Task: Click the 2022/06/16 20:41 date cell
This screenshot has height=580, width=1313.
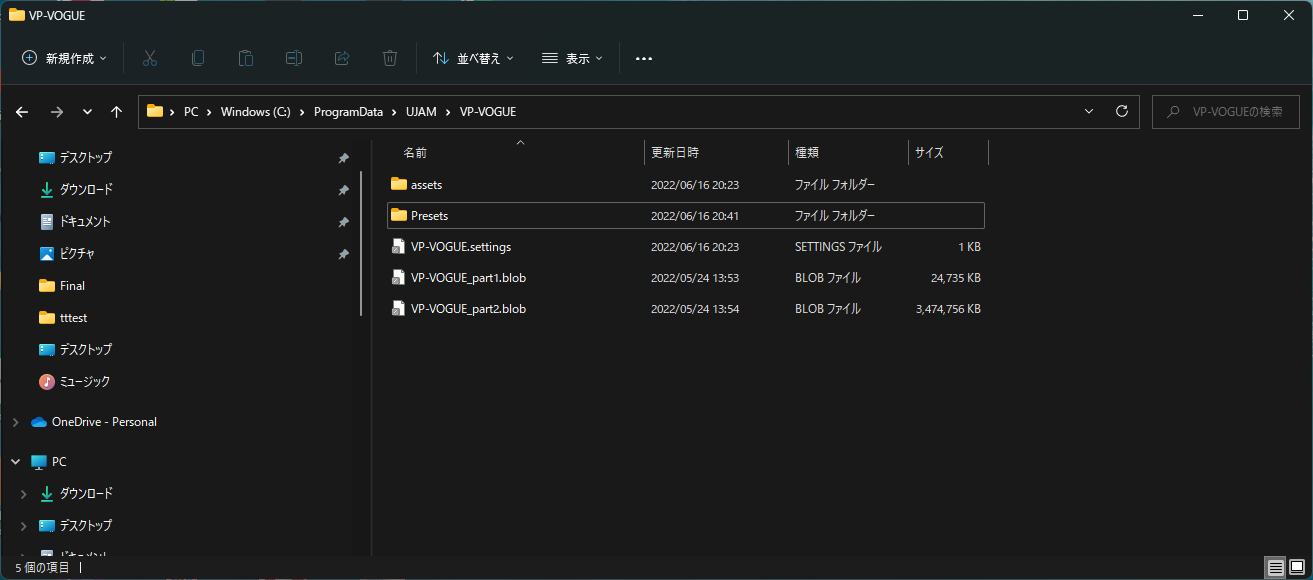Action: [x=694, y=216]
